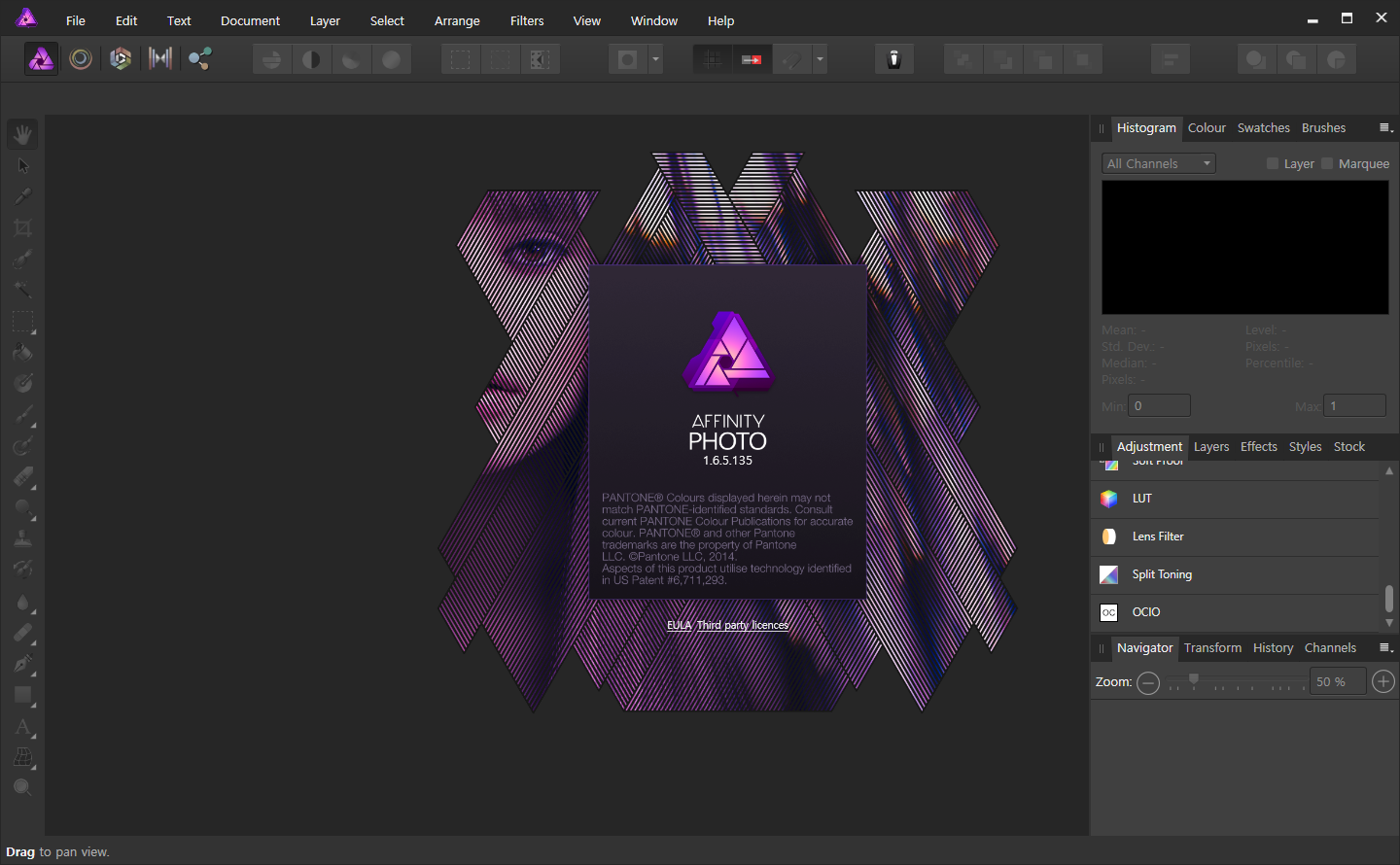Click the Auto Contrast half-circle icon
1400x865 pixels.
[312, 59]
